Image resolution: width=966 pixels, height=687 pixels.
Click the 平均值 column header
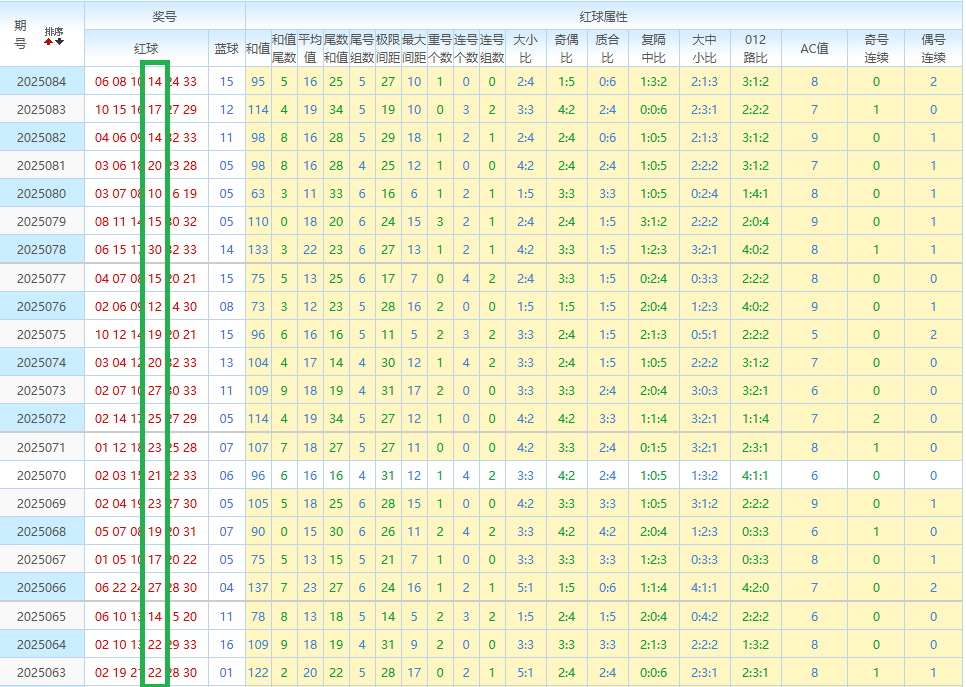tap(310, 49)
